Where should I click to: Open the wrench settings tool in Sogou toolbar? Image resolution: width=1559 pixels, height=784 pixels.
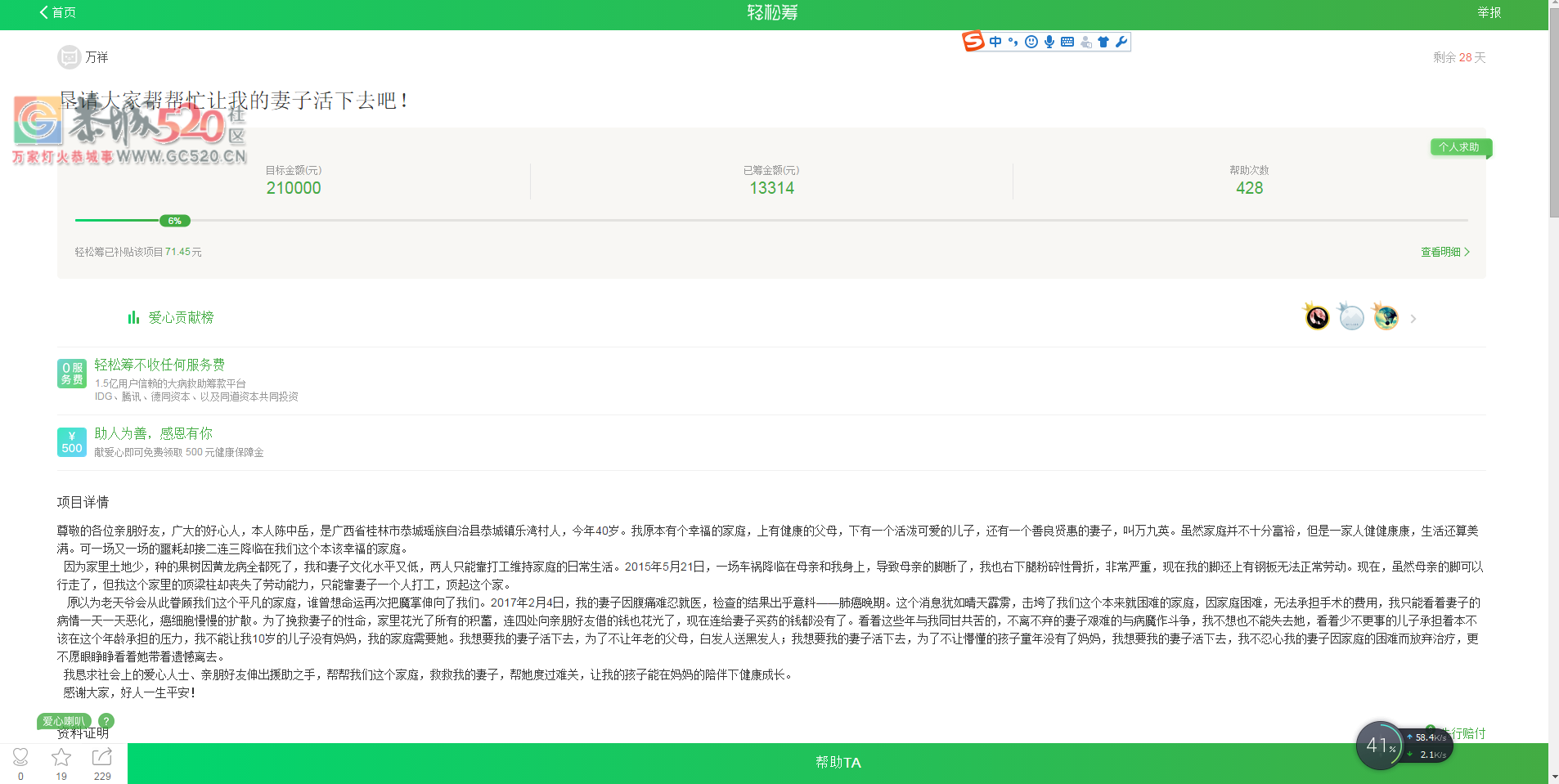(1121, 42)
